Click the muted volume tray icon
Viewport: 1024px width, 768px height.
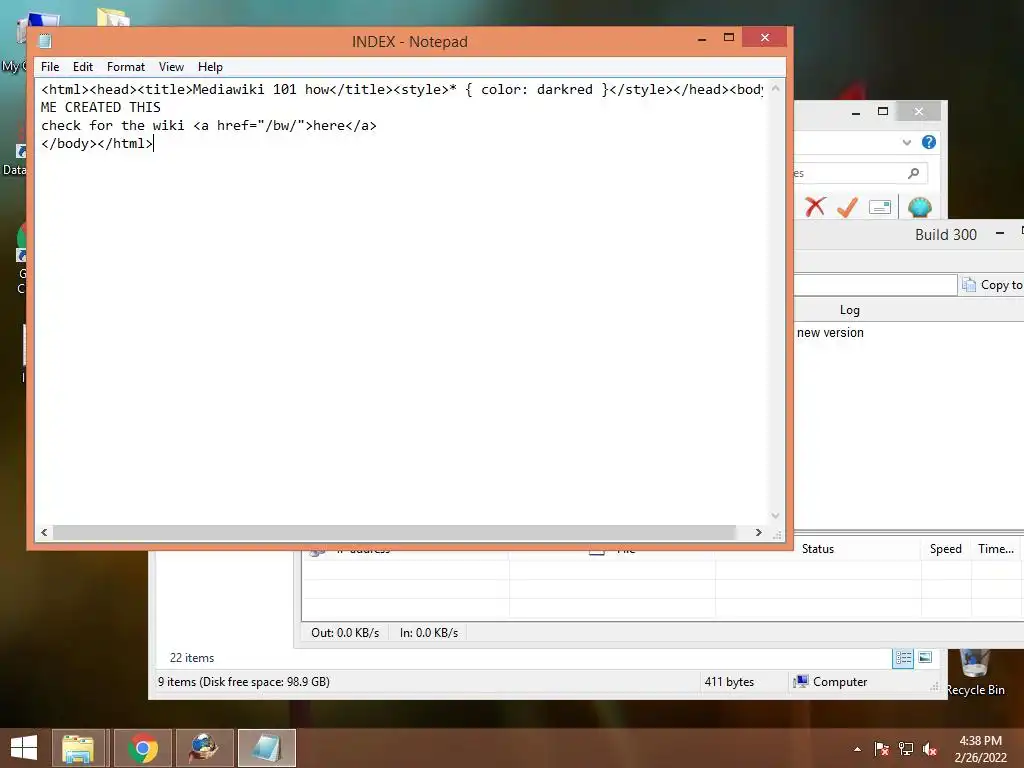(929, 749)
